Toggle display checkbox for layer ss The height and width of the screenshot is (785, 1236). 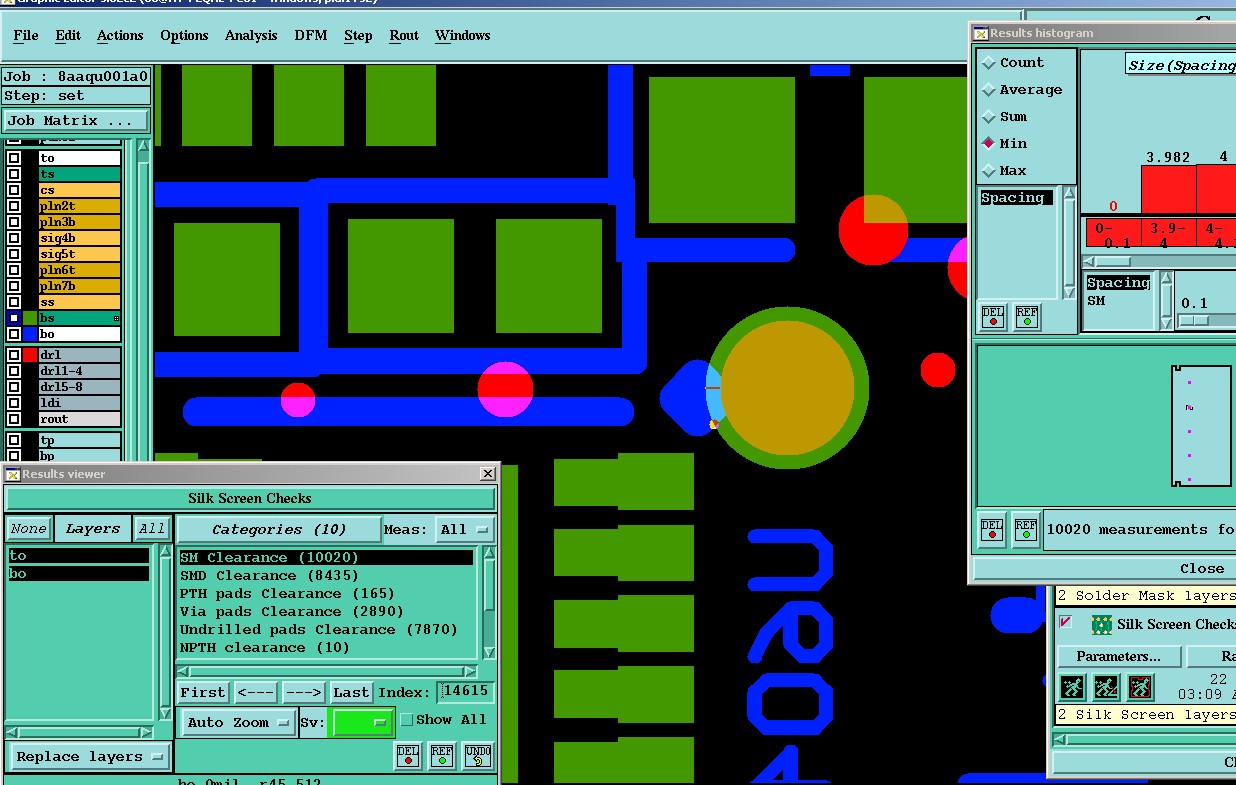tap(14, 302)
